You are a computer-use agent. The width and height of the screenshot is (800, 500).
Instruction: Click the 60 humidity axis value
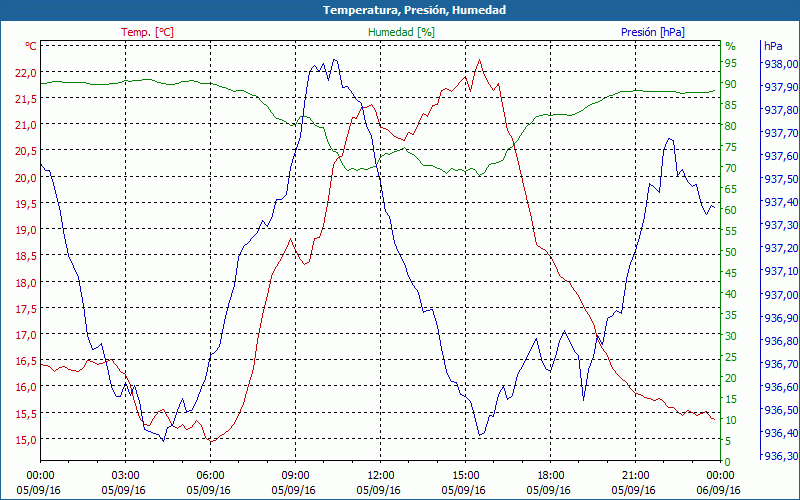[x=731, y=210]
